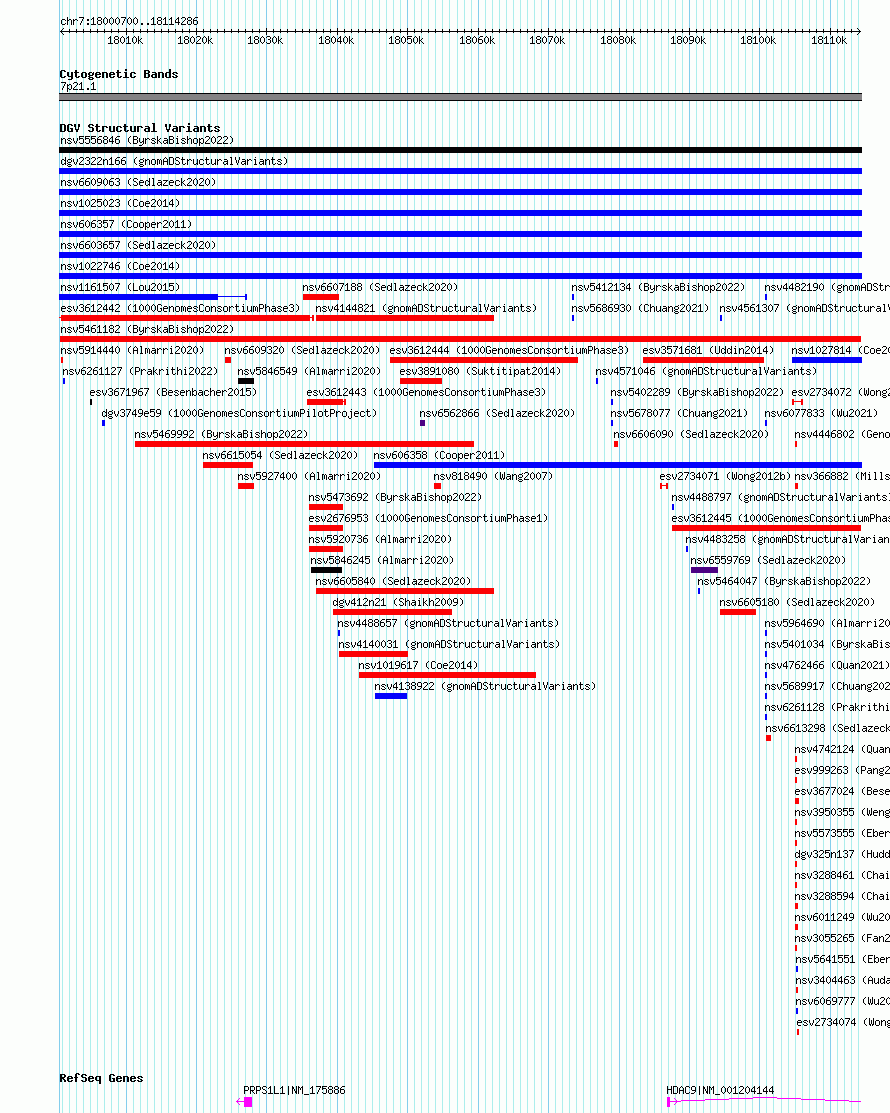Select the nsv4488797 gnomAD variant label

(781, 498)
